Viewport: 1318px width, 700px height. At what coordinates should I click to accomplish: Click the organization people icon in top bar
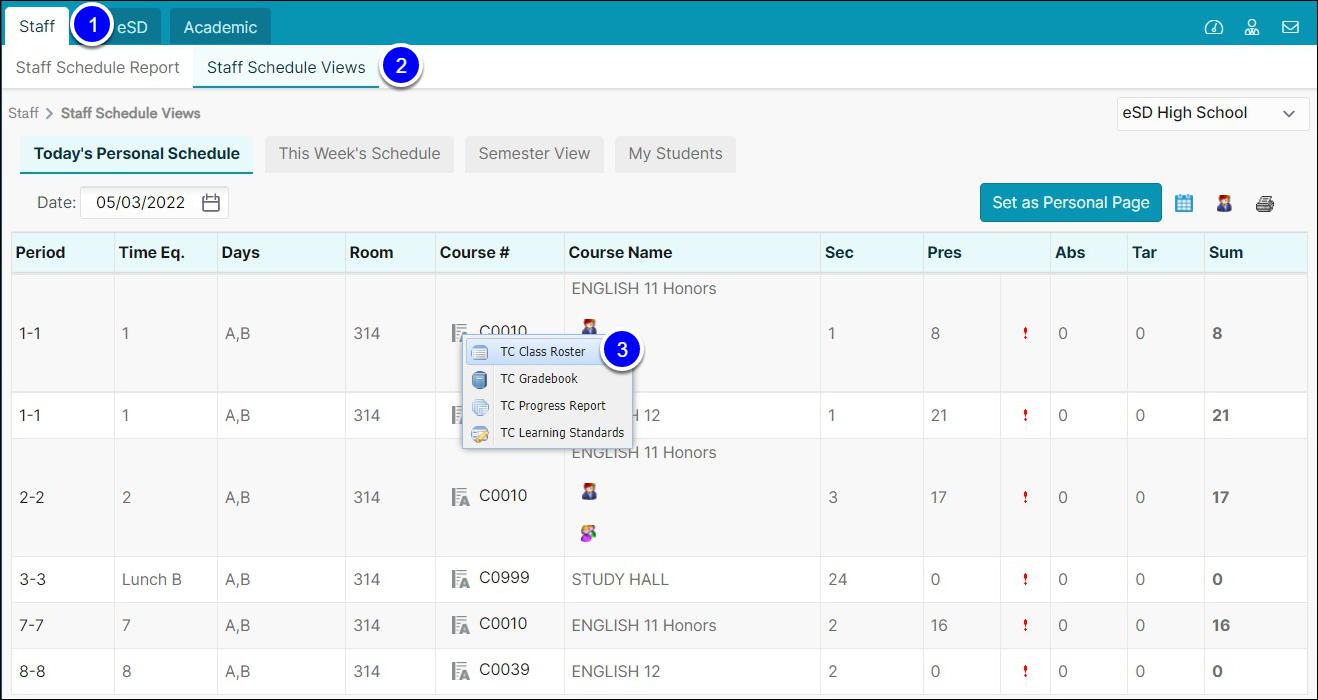[1251, 27]
